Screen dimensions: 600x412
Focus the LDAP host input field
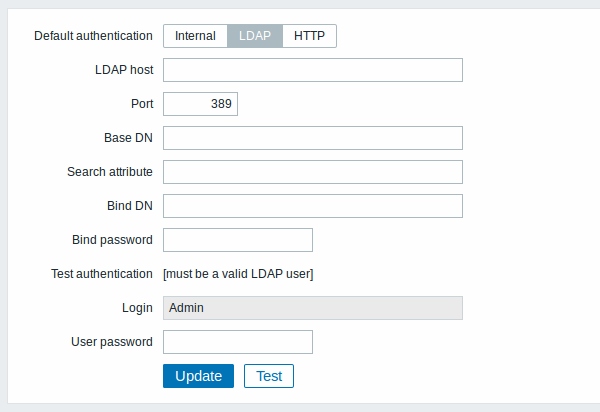[x=313, y=70]
